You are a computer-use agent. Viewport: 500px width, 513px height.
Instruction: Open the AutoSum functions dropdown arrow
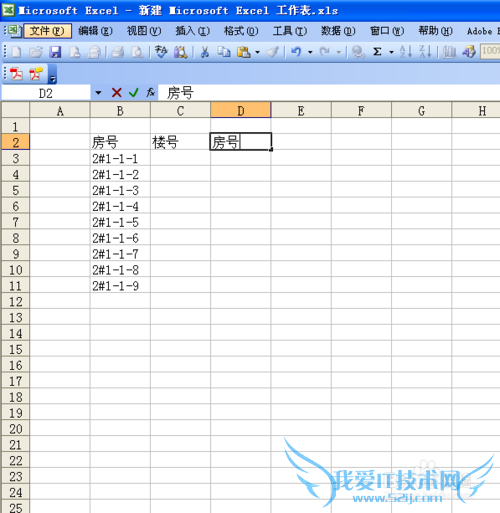[391, 52]
